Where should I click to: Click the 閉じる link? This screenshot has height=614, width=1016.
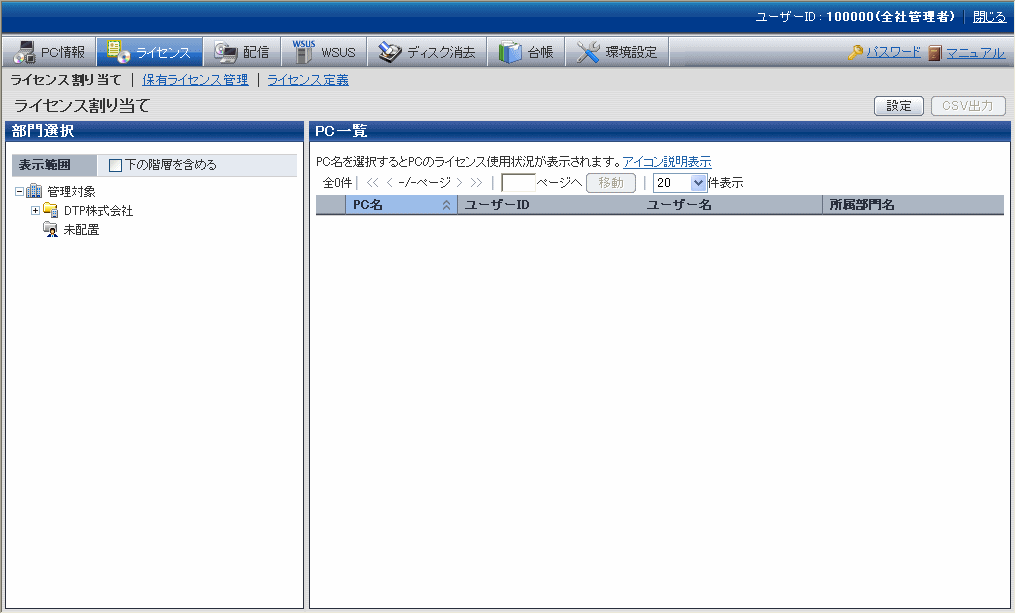coord(989,17)
